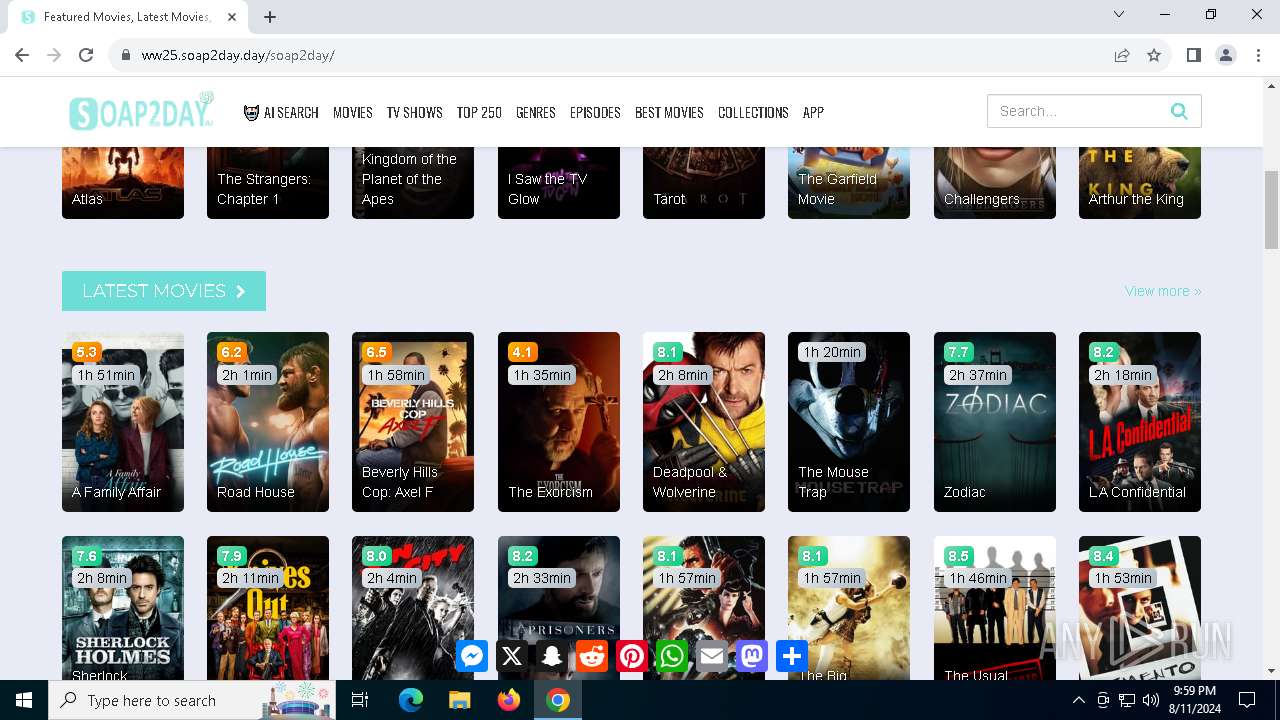The height and width of the screenshot is (720, 1280).
Task: Open a new browser tab
Action: (x=270, y=16)
